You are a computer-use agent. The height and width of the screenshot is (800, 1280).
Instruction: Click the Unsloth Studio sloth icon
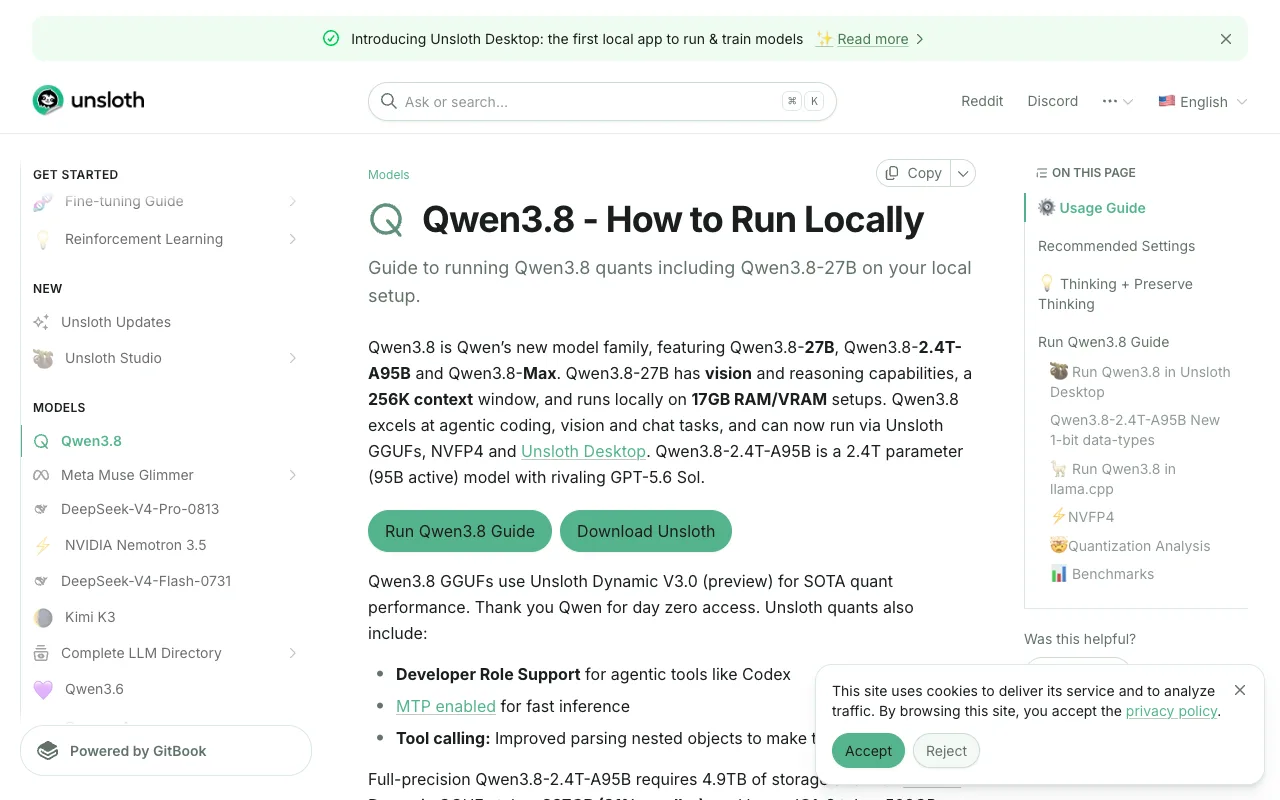(43, 358)
